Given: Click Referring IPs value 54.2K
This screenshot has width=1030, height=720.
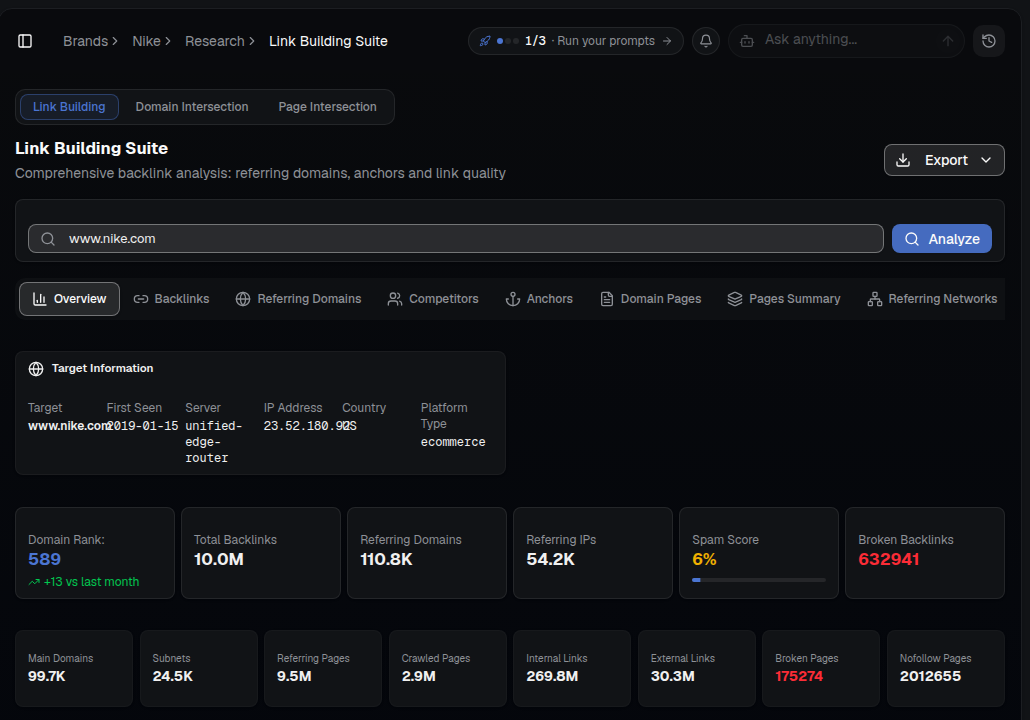Looking at the screenshot, I should point(550,560).
